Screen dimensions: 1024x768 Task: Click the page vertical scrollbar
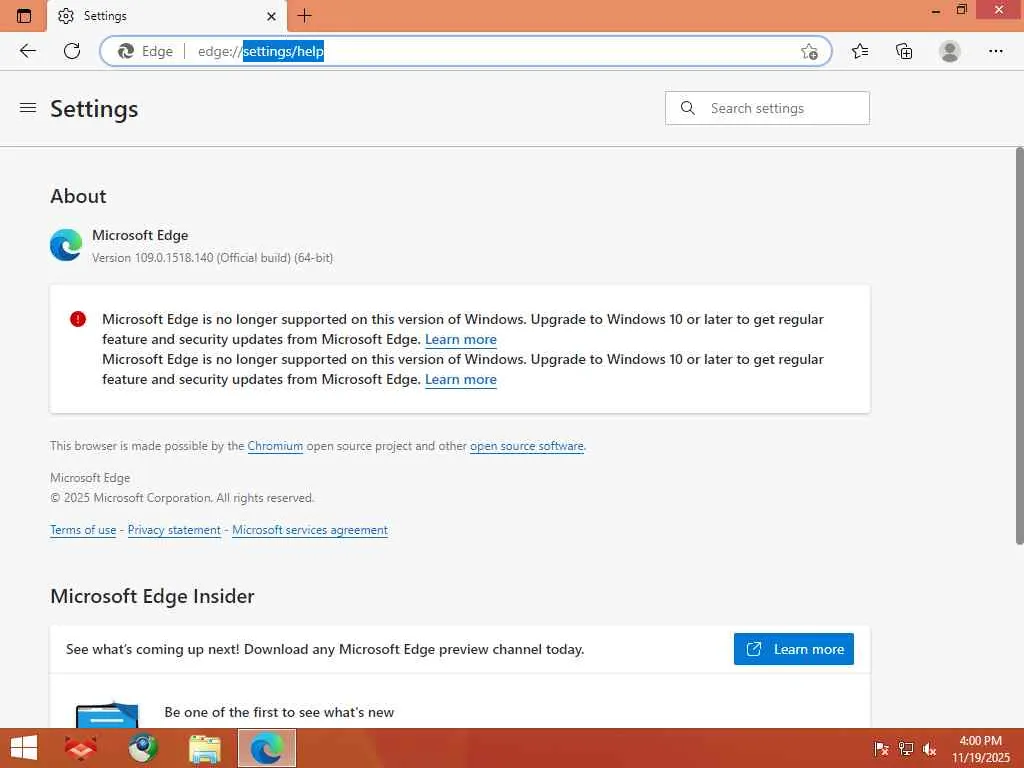click(1019, 346)
